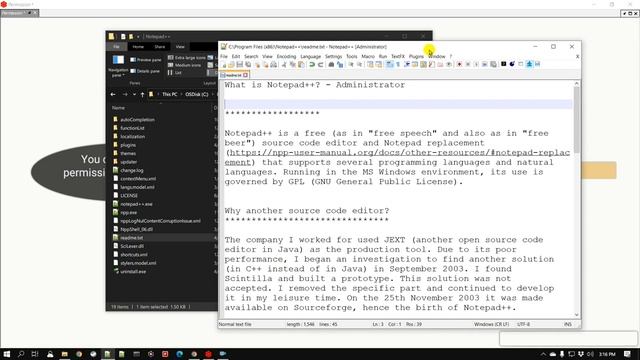Click the Zoom In icon in Notepad++ toolbar
This screenshot has height=360, width=640.
tap(351, 64)
